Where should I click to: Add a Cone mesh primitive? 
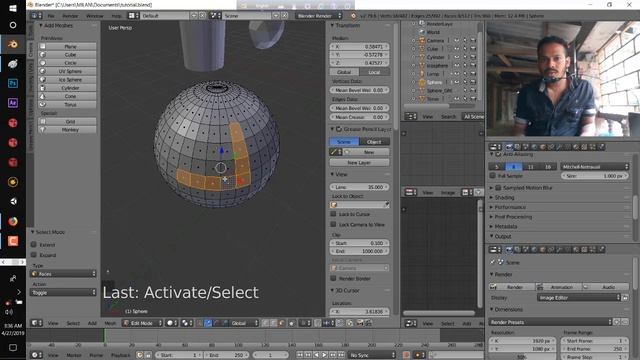click(x=67, y=96)
